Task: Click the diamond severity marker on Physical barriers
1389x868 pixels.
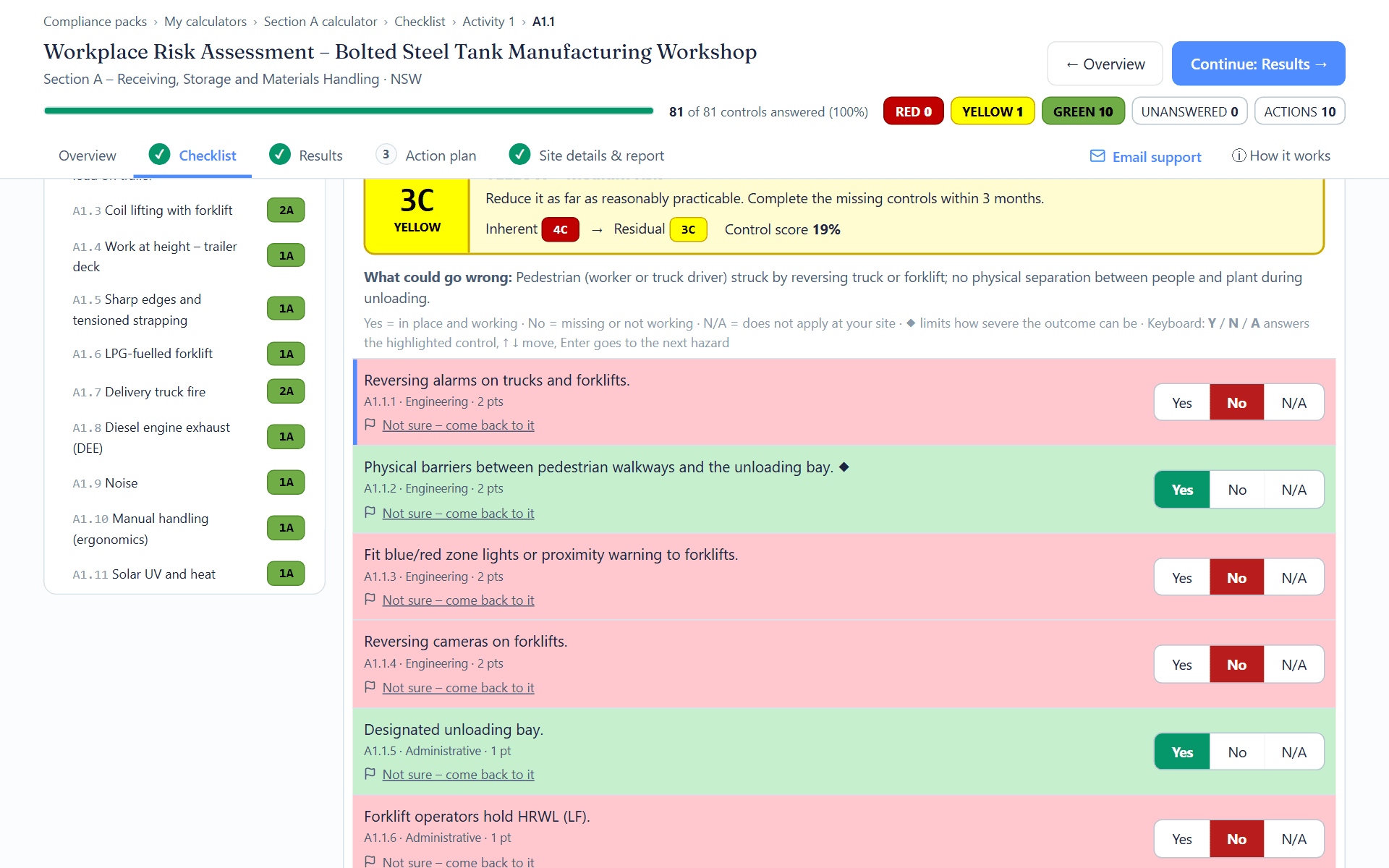Action: pyautogui.click(x=844, y=467)
